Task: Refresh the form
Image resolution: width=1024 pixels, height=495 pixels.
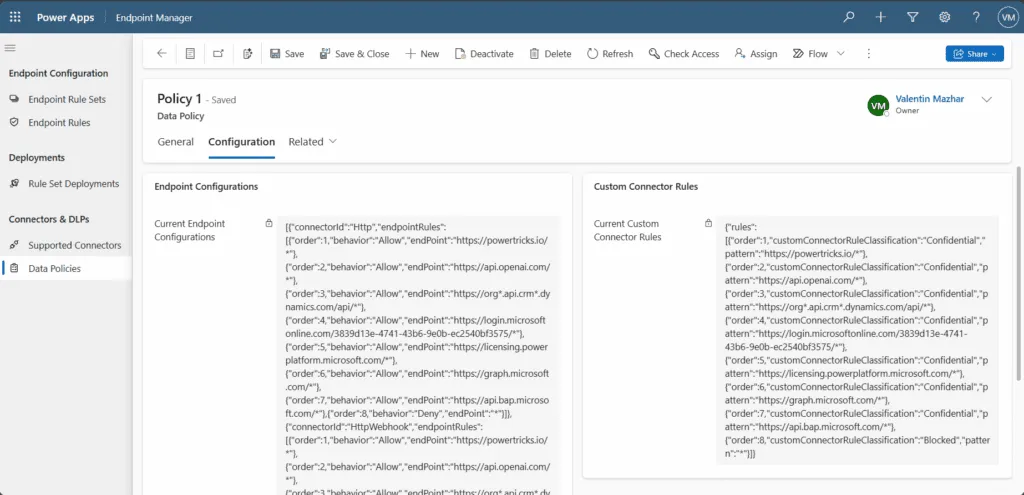Action: click(610, 54)
